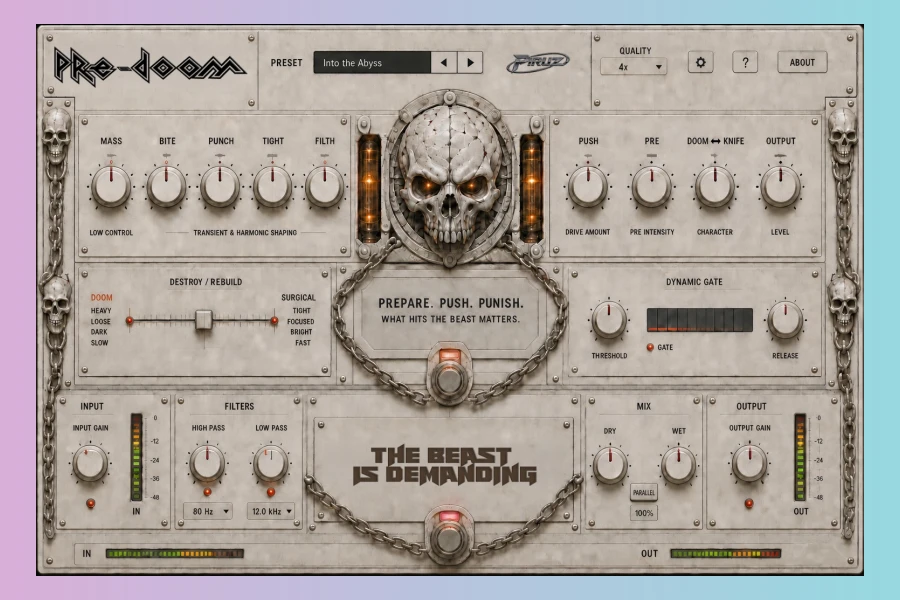The image size is (900, 600).
Task: Click the Destroy/Rebuild slider handle
Action: click(204, 320)
